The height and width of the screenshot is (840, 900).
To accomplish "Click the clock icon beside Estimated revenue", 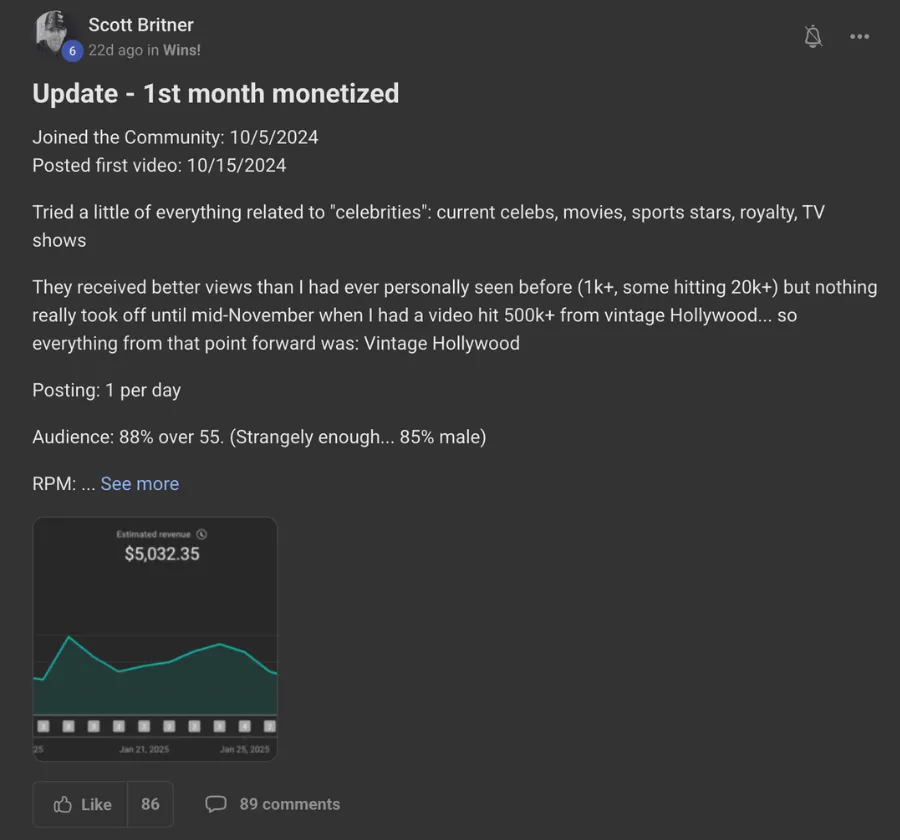I will 202,534.
